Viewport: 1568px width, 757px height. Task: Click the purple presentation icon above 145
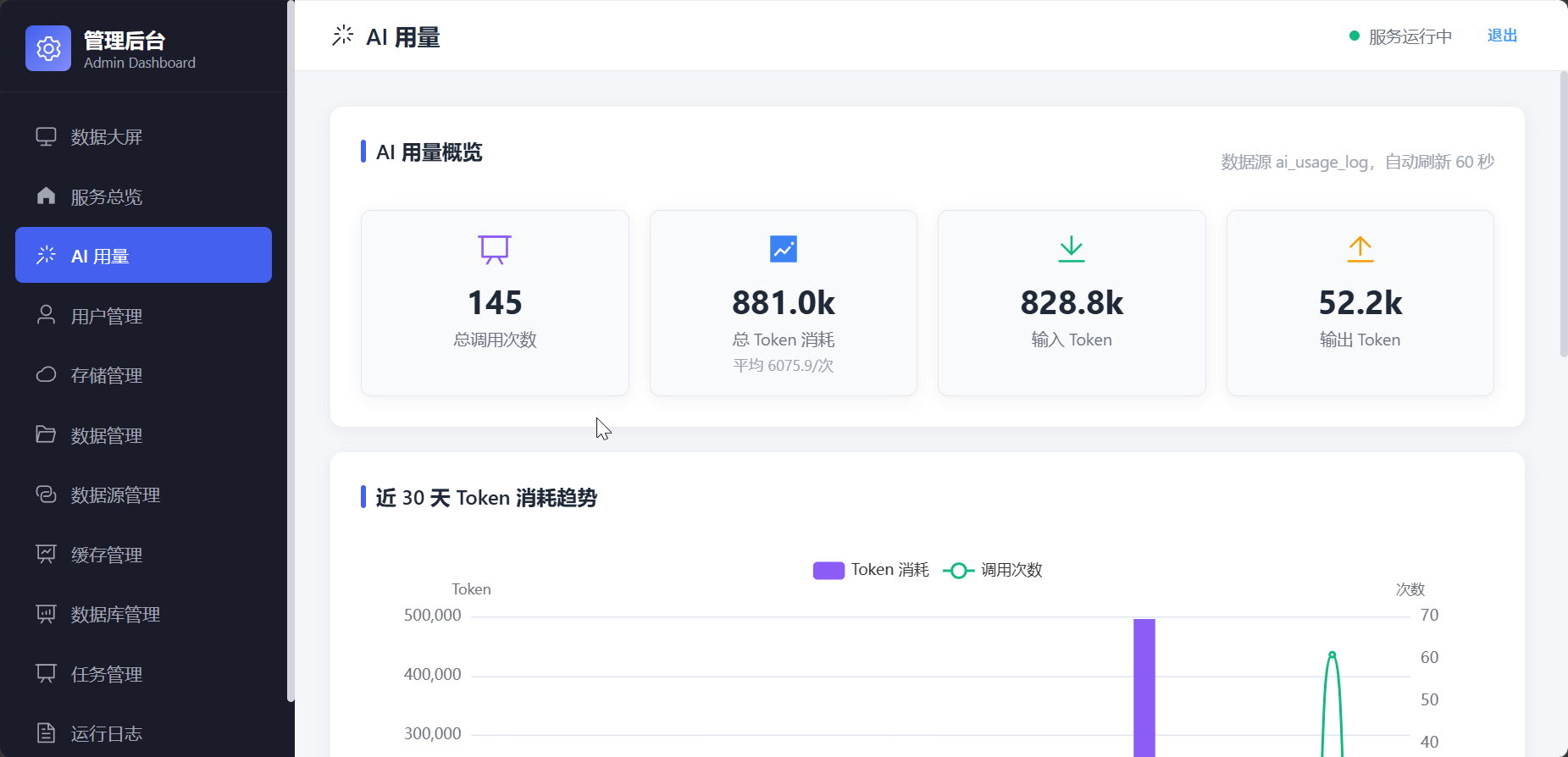pyautogui.click(x=495, y=249)
